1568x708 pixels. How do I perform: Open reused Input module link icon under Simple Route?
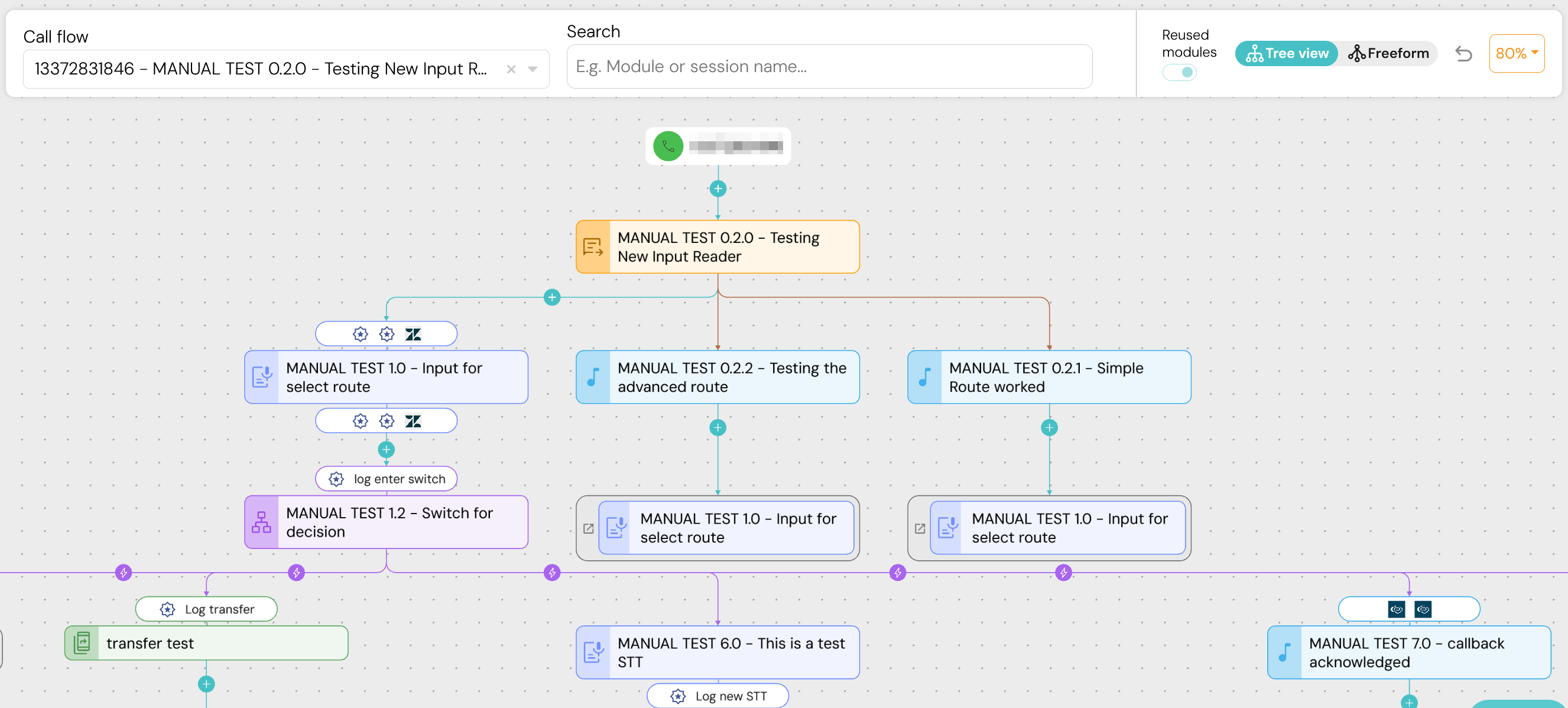(920, 528)
